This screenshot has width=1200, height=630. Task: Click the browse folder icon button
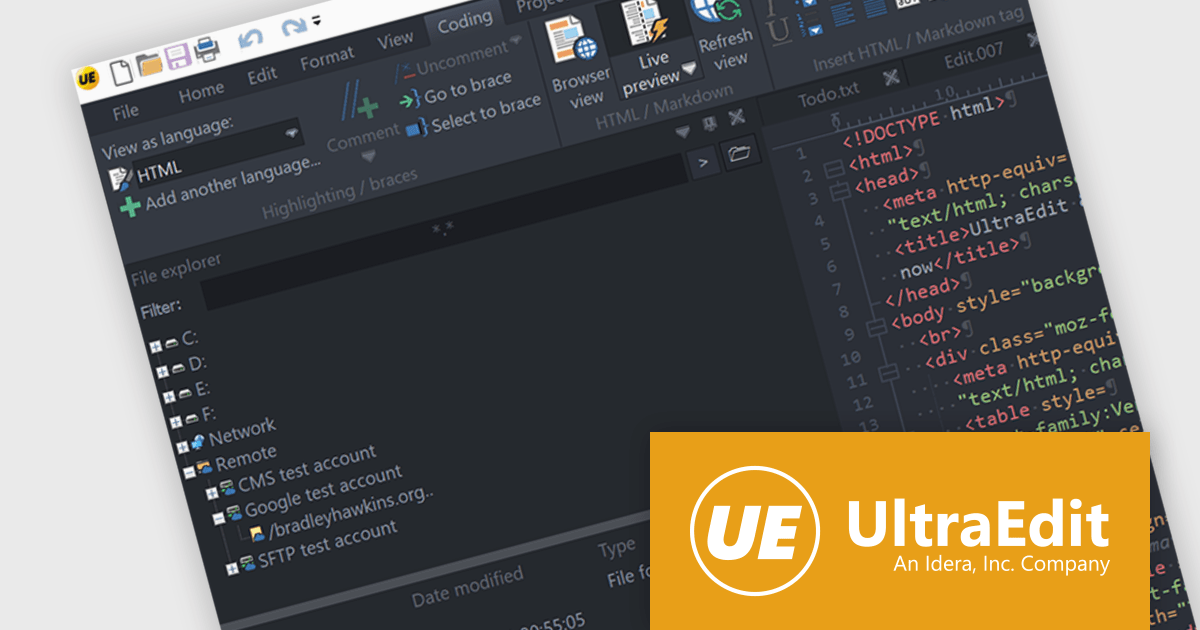pos(741,152)
